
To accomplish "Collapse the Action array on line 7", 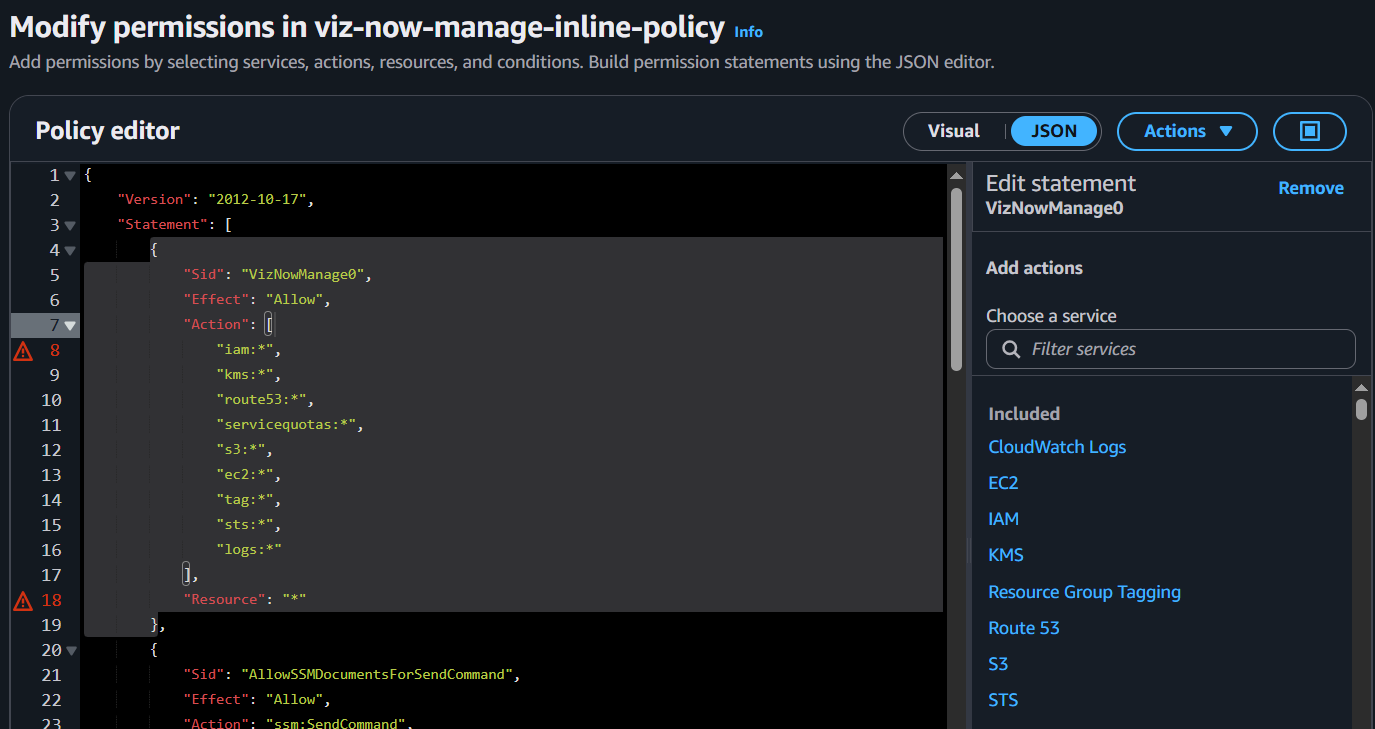I will coord(70,325).
